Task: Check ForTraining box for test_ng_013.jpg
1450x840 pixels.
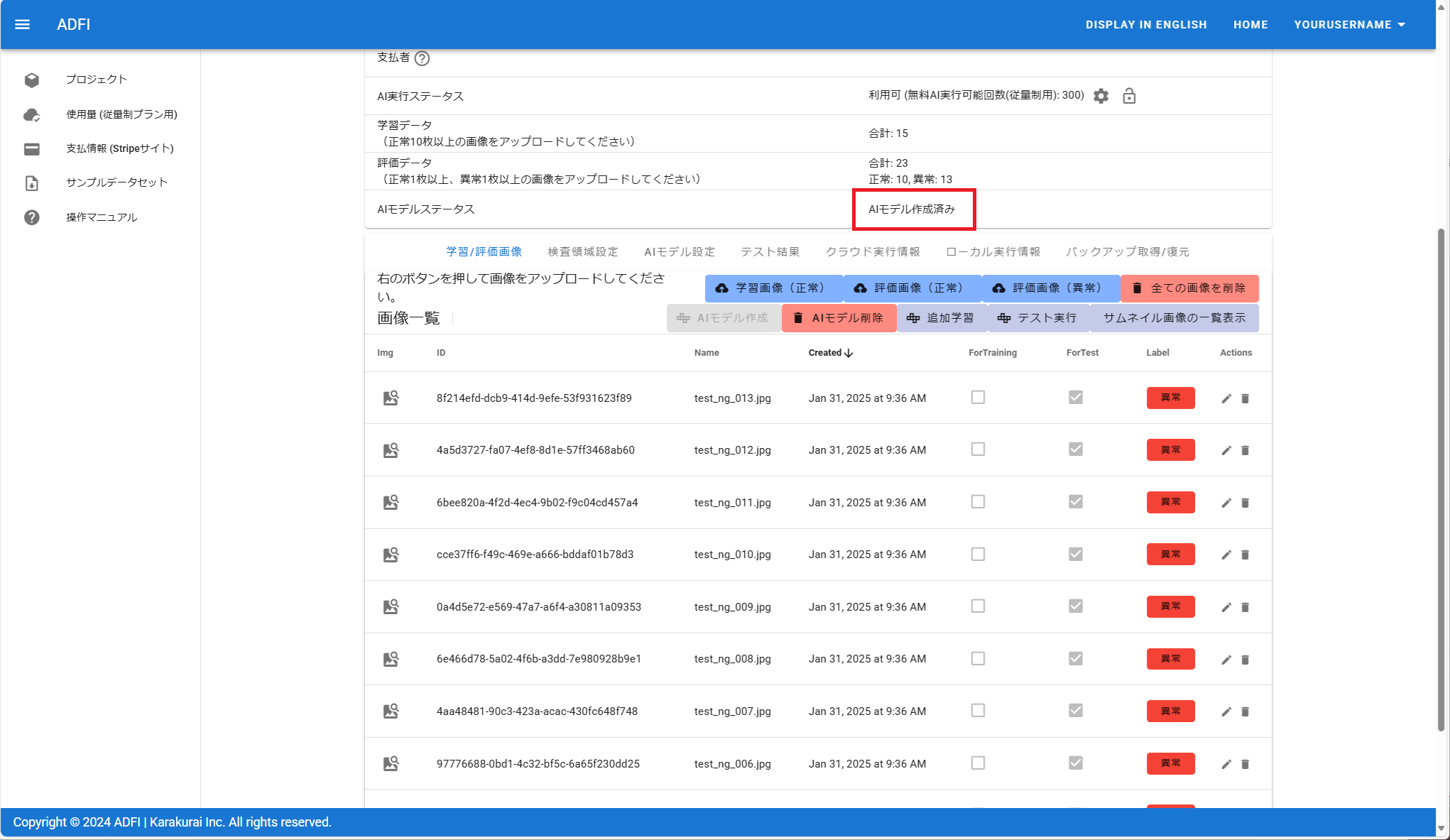Action: pyautogui.click(x=978, y=398)
